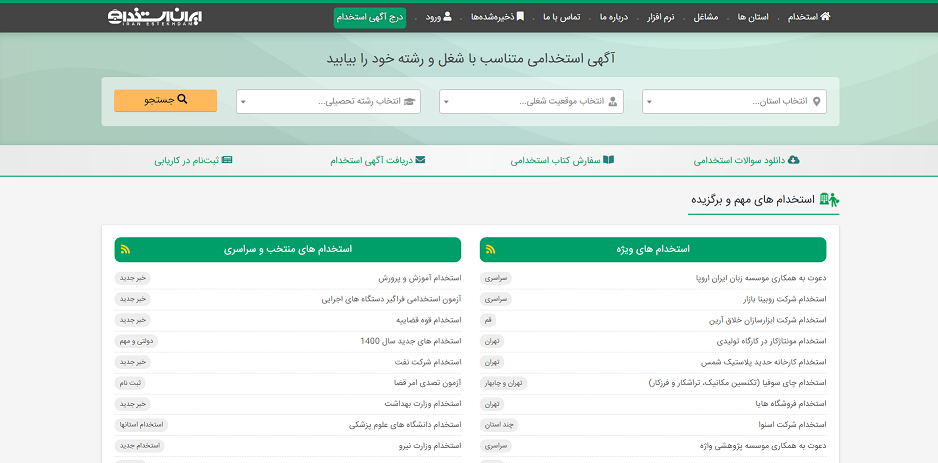Click the open book icon for کتاب استخدامی

point(608,160)
